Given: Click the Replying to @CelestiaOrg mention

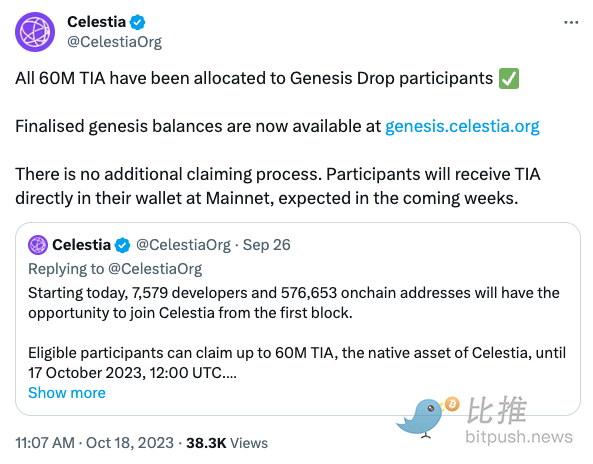Looking at the screenshot, I should (x=155, y=269).
